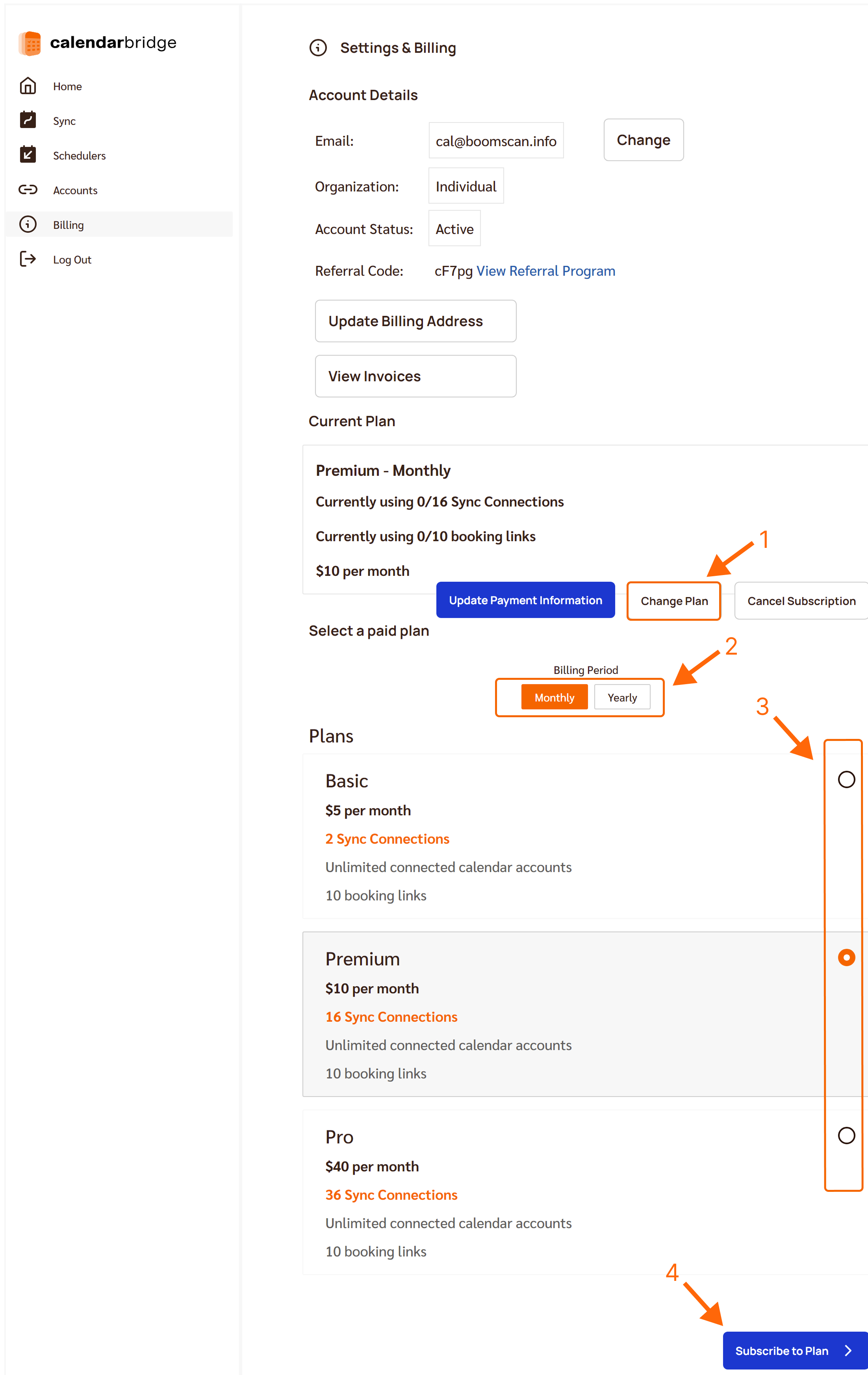Click the calendarbridge brand name
The width and height of the screenshot is (868, 1375).
[113, 43]
